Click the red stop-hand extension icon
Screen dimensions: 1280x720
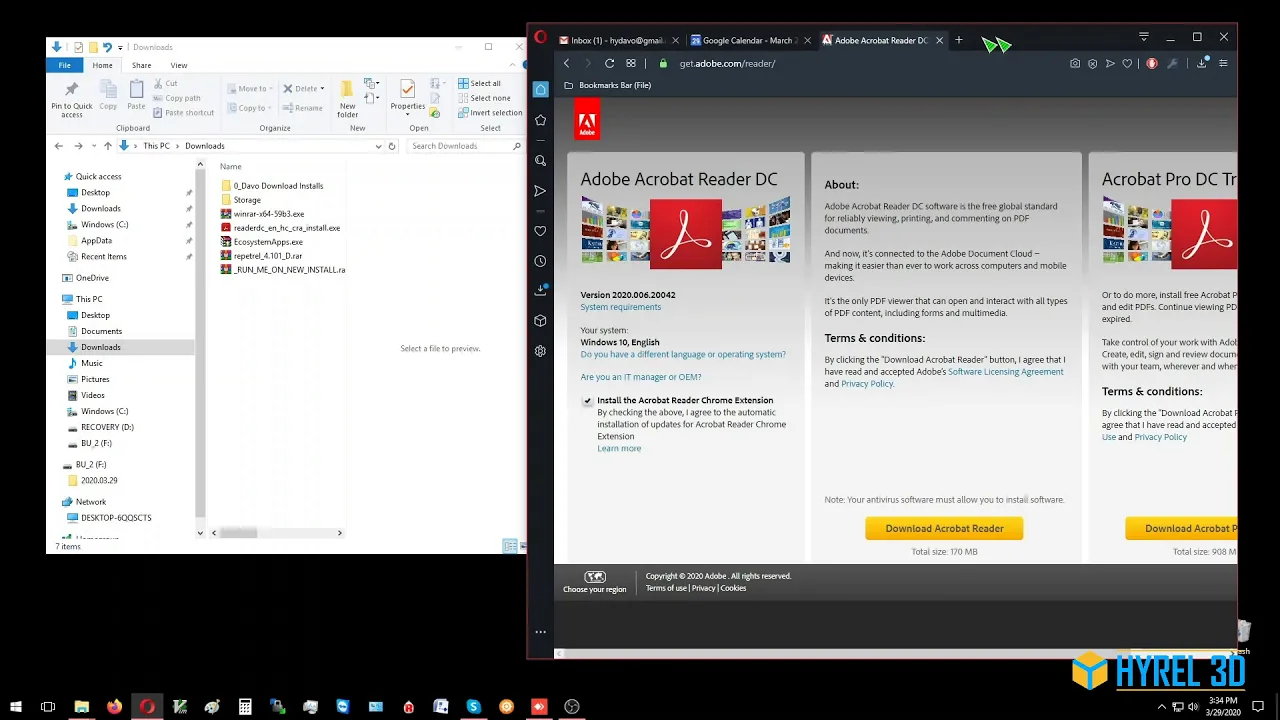click(1152, 63)
